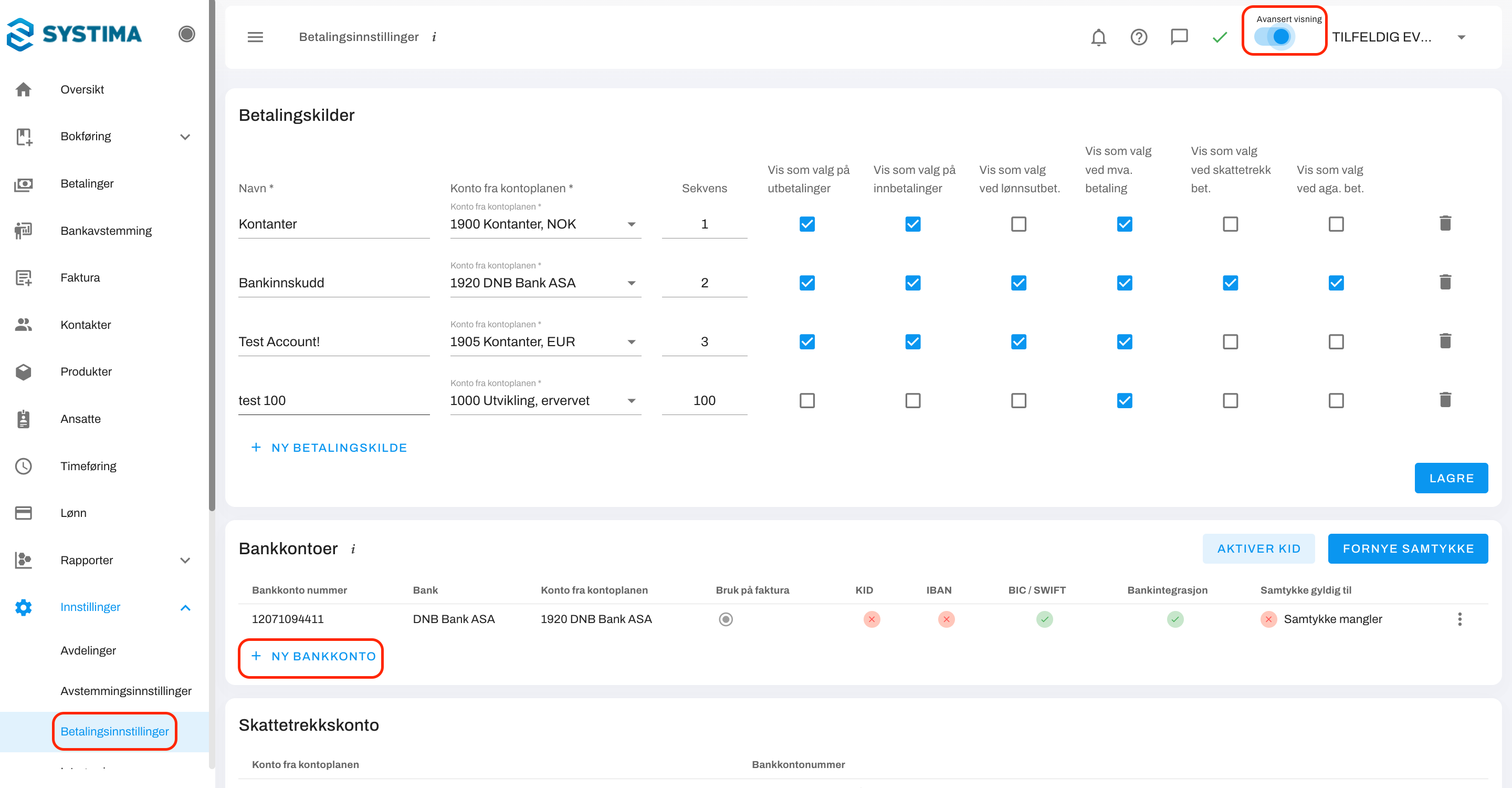Open the notifications bell icon

1098,37
